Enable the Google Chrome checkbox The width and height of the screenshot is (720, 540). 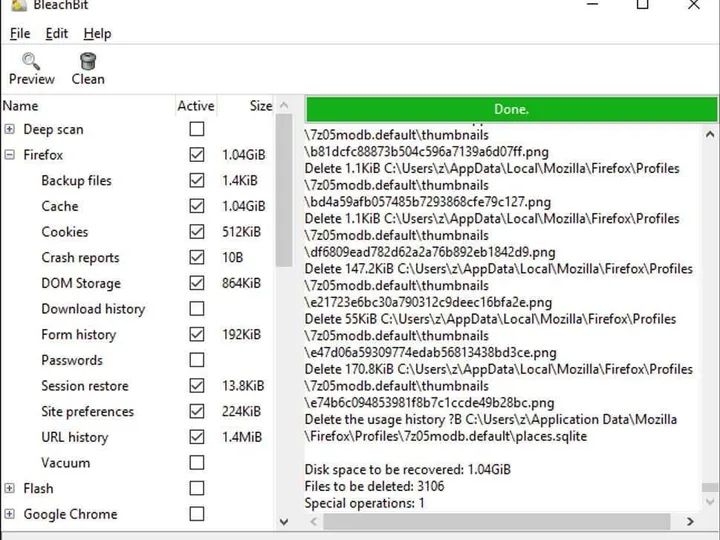tap(197, 514)
